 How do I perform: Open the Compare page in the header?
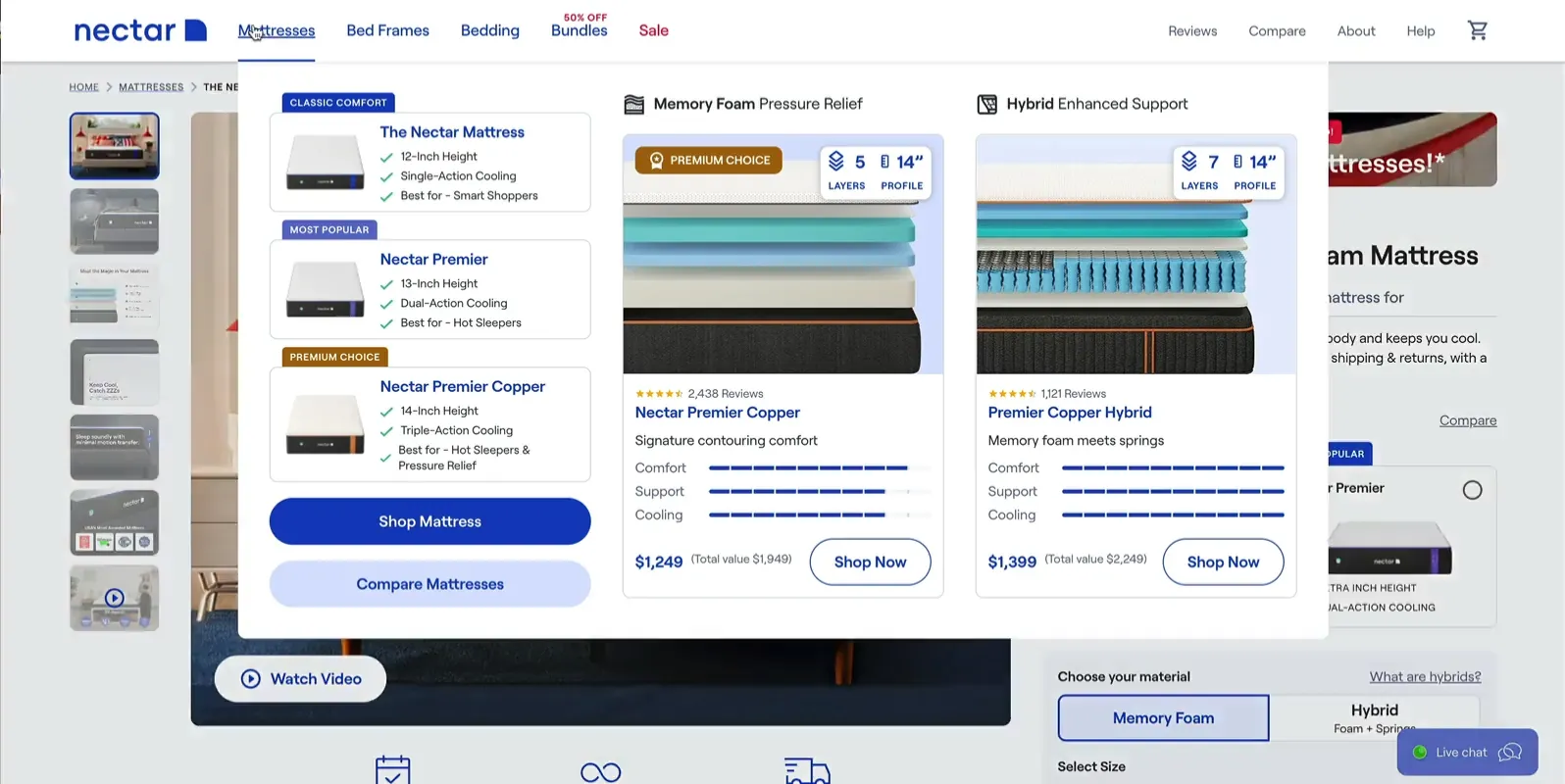click(x=1277, y=31)
